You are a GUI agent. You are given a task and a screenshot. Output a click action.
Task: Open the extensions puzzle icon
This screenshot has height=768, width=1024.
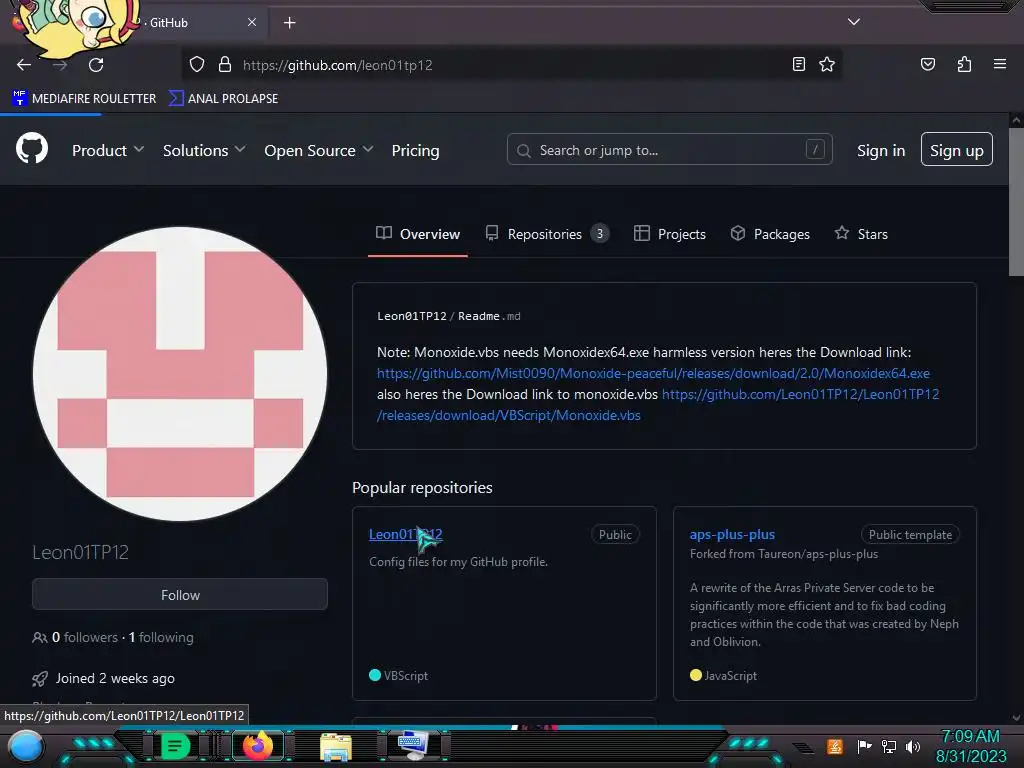pos(964,64)
